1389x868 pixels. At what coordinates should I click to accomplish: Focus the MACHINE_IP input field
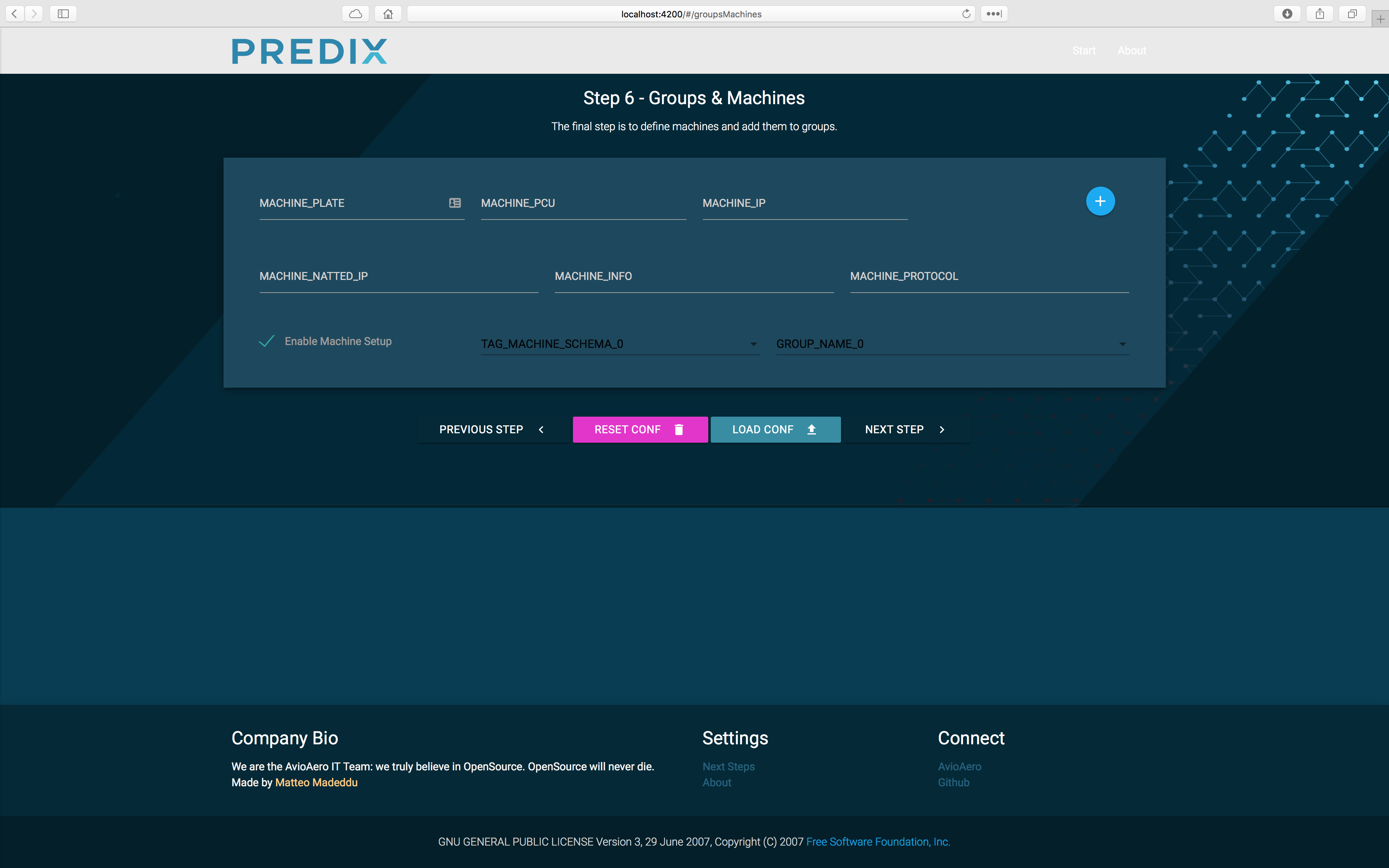pos(804,204)
